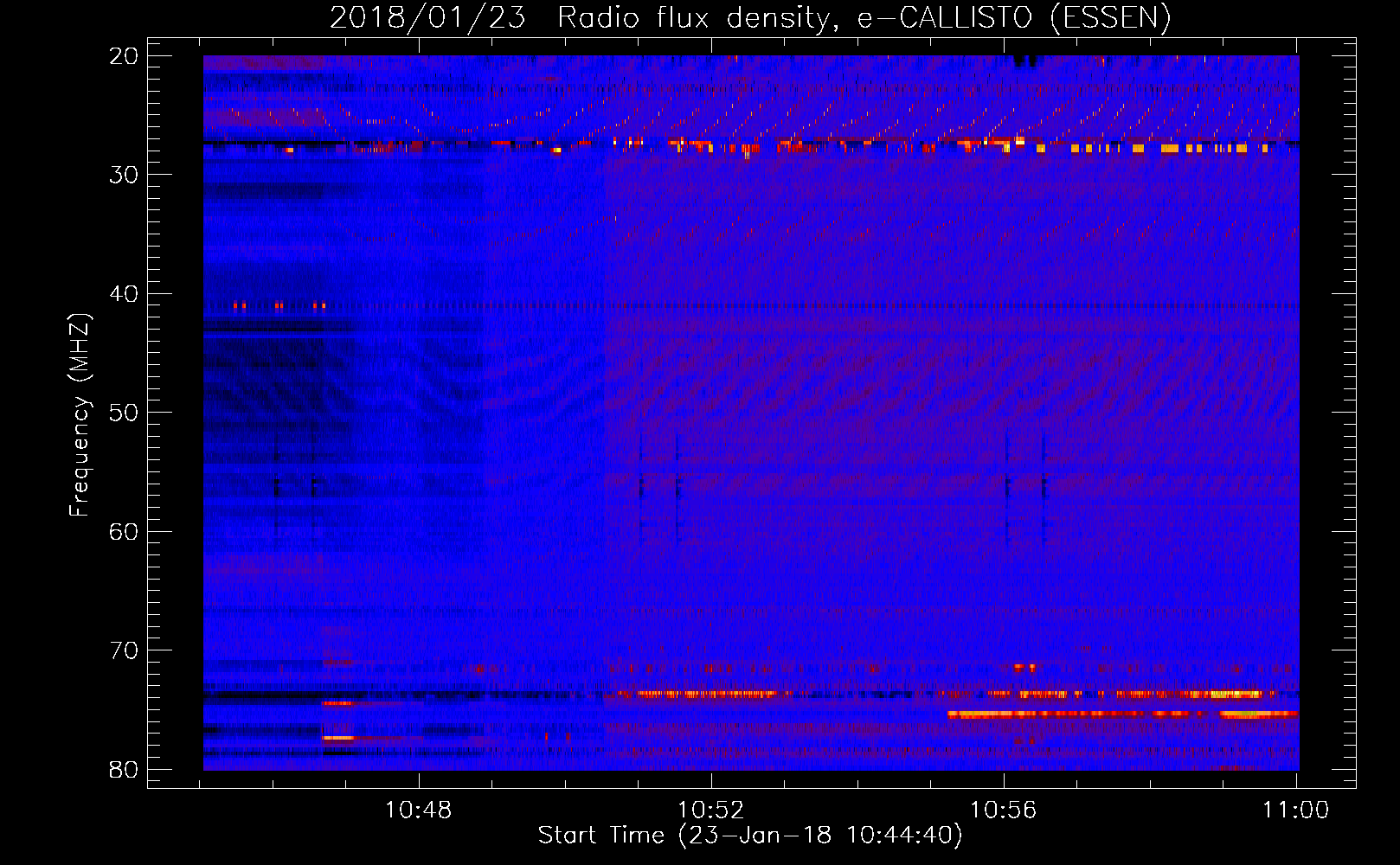Viewport: 1400px width, 865px height.
Task: Click the 10:56 time tick label
Action: [x=1004, y=810]
